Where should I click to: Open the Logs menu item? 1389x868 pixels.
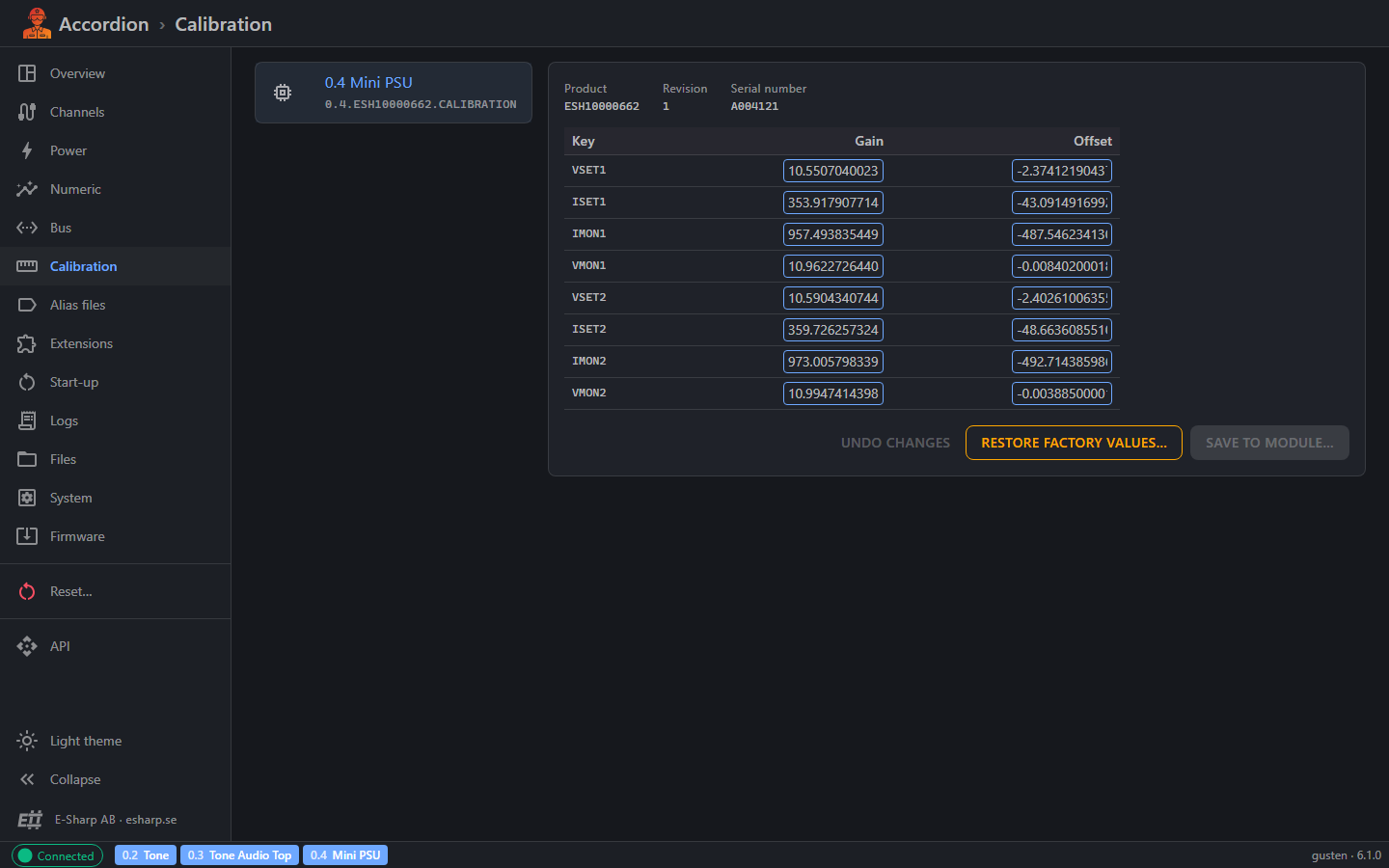pyautogui.click(x=116, y=420)
